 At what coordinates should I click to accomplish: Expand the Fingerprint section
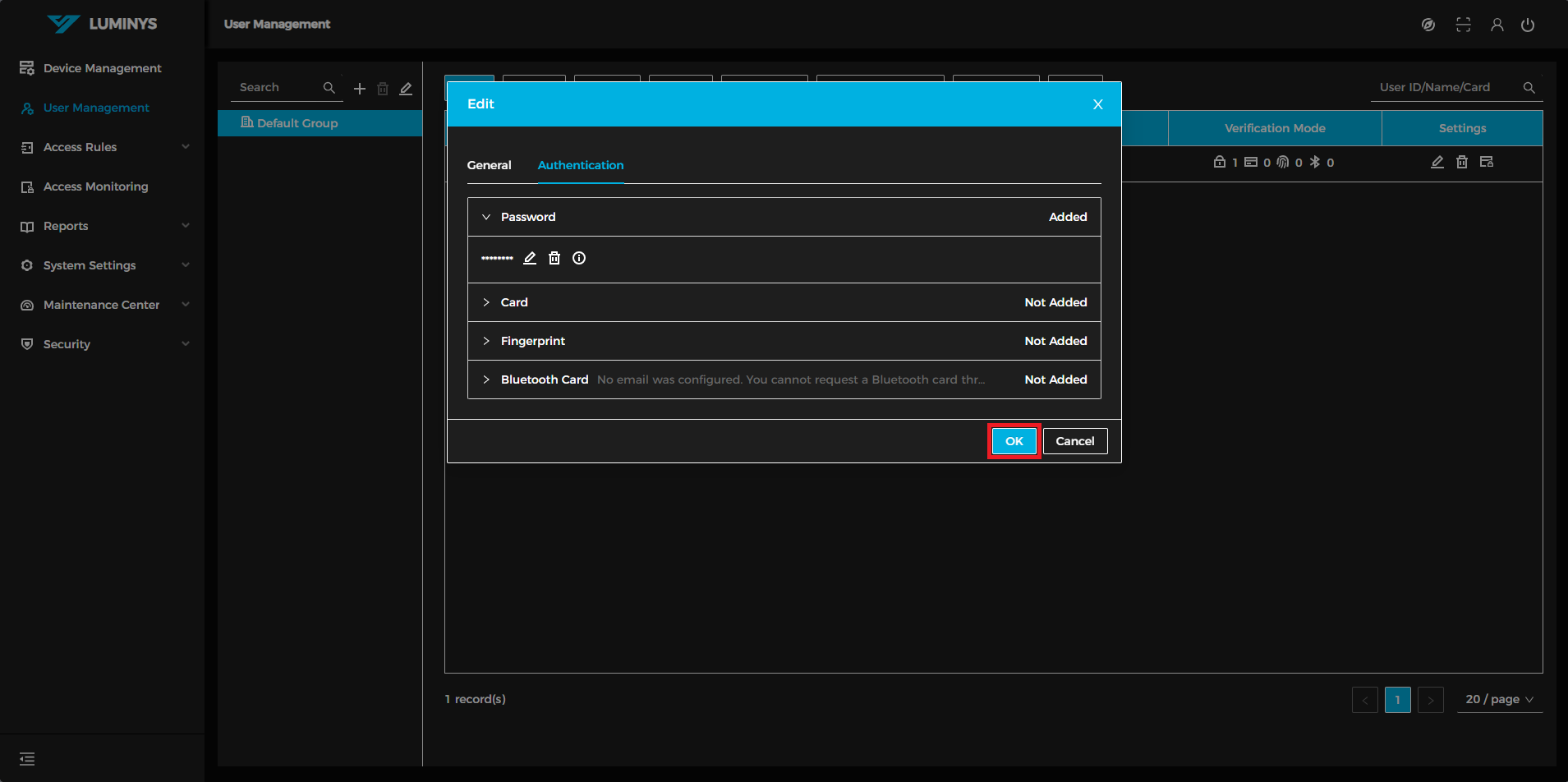coord(486,341)
